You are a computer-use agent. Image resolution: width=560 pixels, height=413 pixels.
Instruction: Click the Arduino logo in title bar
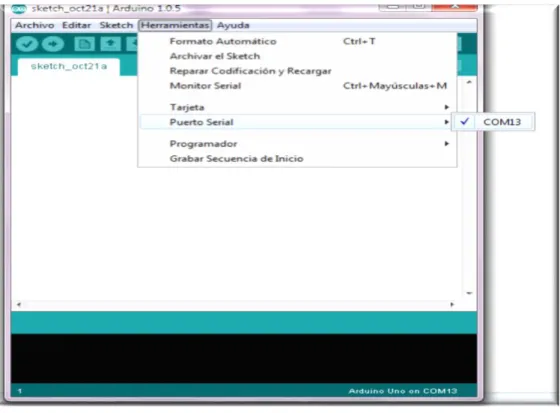[19, 9]
